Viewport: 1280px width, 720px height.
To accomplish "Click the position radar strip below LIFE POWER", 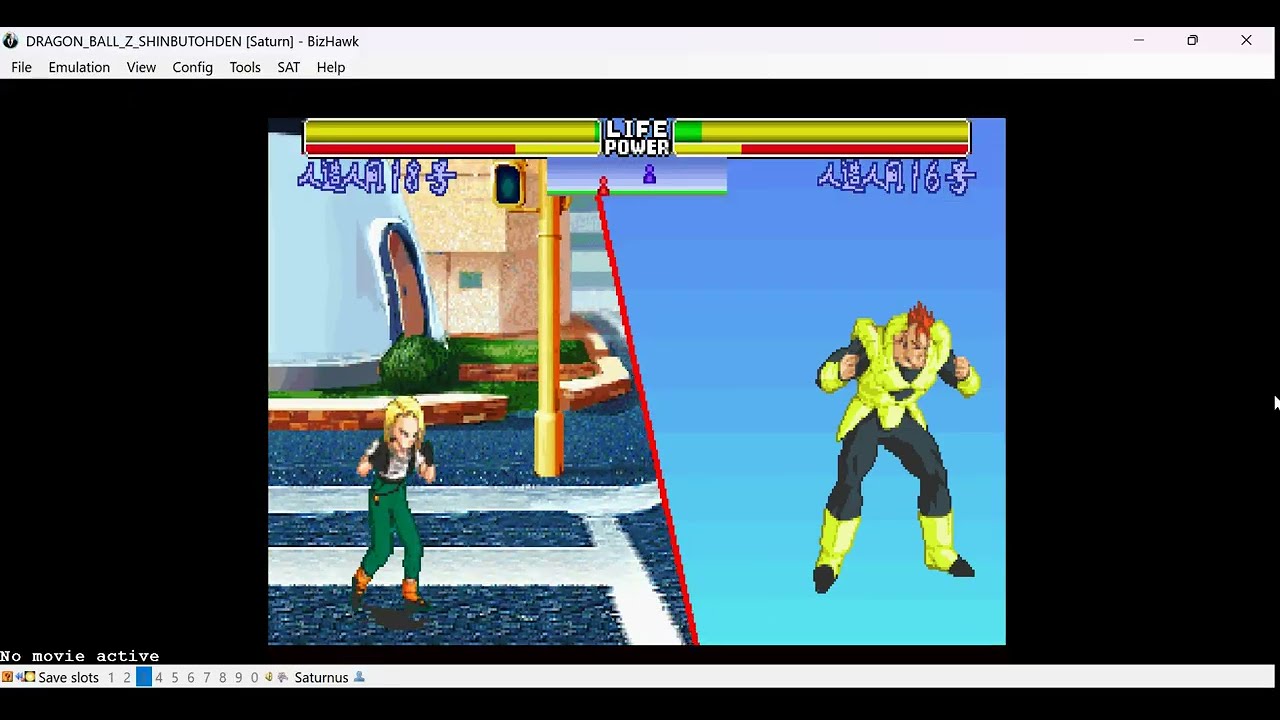I will [x=637, y=175].
